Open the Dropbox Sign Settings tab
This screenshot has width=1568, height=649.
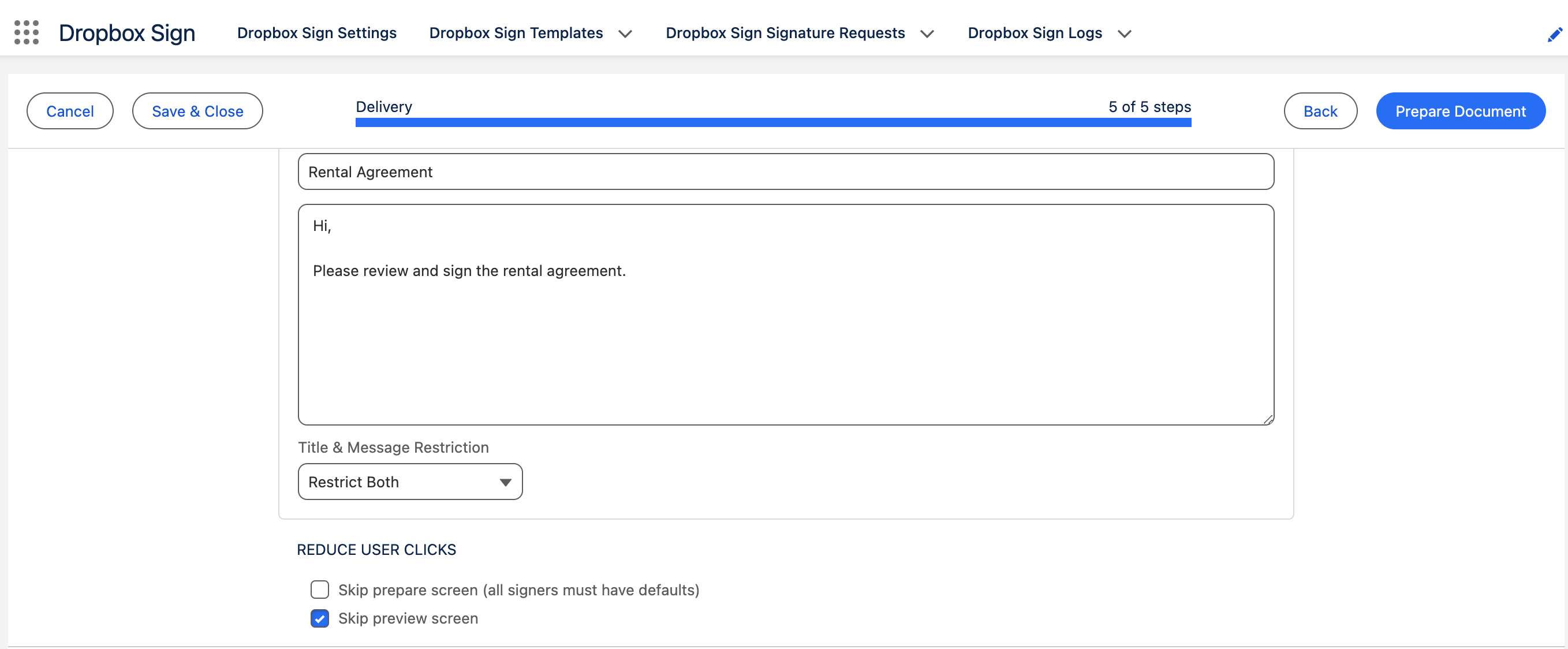[316, 33]
